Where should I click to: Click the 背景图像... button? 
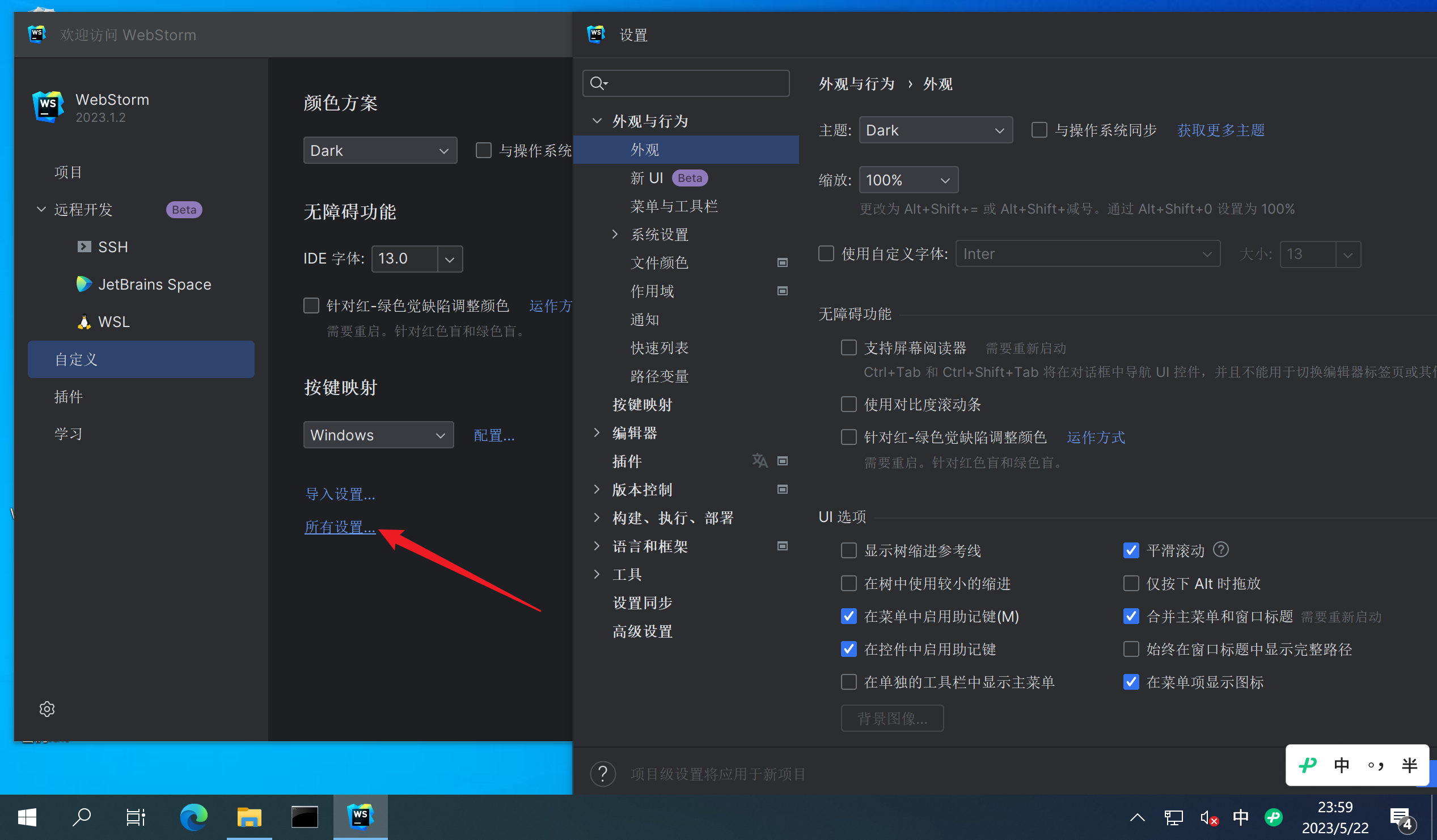click(x=892, y=718)
